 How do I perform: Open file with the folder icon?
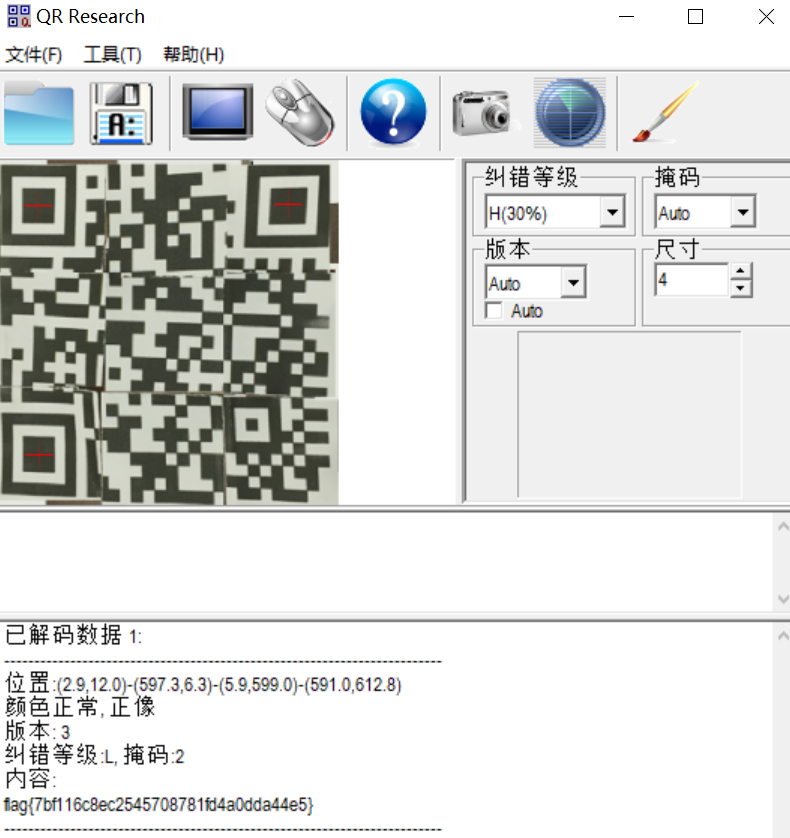tap(38, 113)
